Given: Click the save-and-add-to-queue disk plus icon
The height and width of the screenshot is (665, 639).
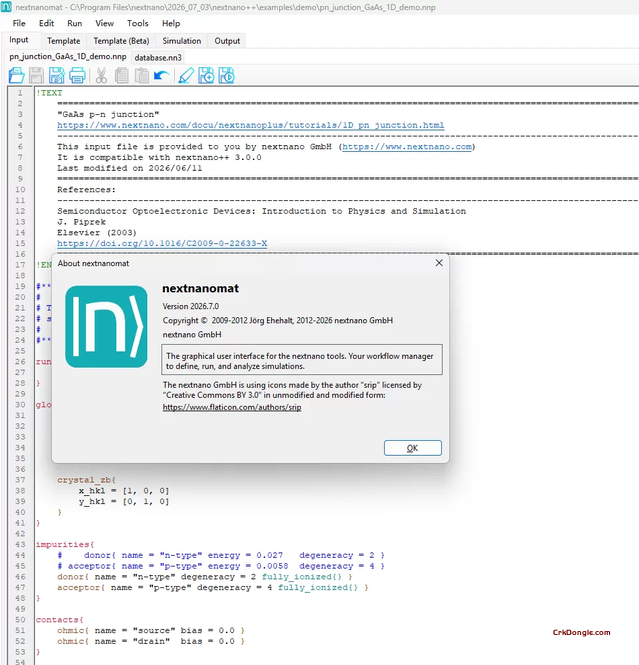Looking at the screenshot, I should [206, 75].
